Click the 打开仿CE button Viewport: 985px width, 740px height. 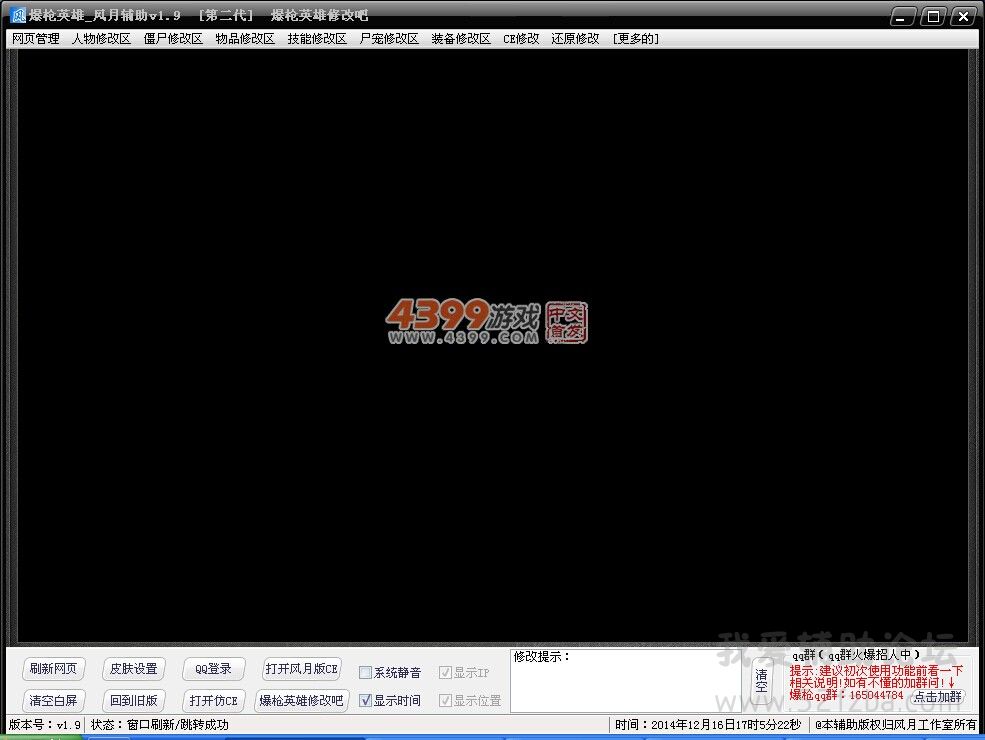tap(214, 700)
